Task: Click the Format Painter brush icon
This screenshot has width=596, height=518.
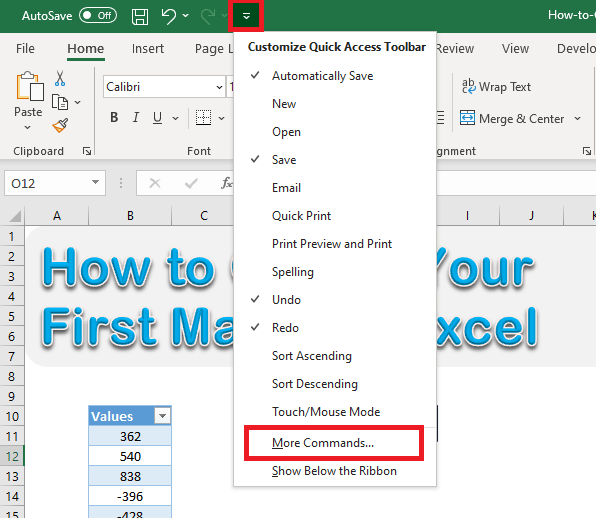Action: coord(60,125)
